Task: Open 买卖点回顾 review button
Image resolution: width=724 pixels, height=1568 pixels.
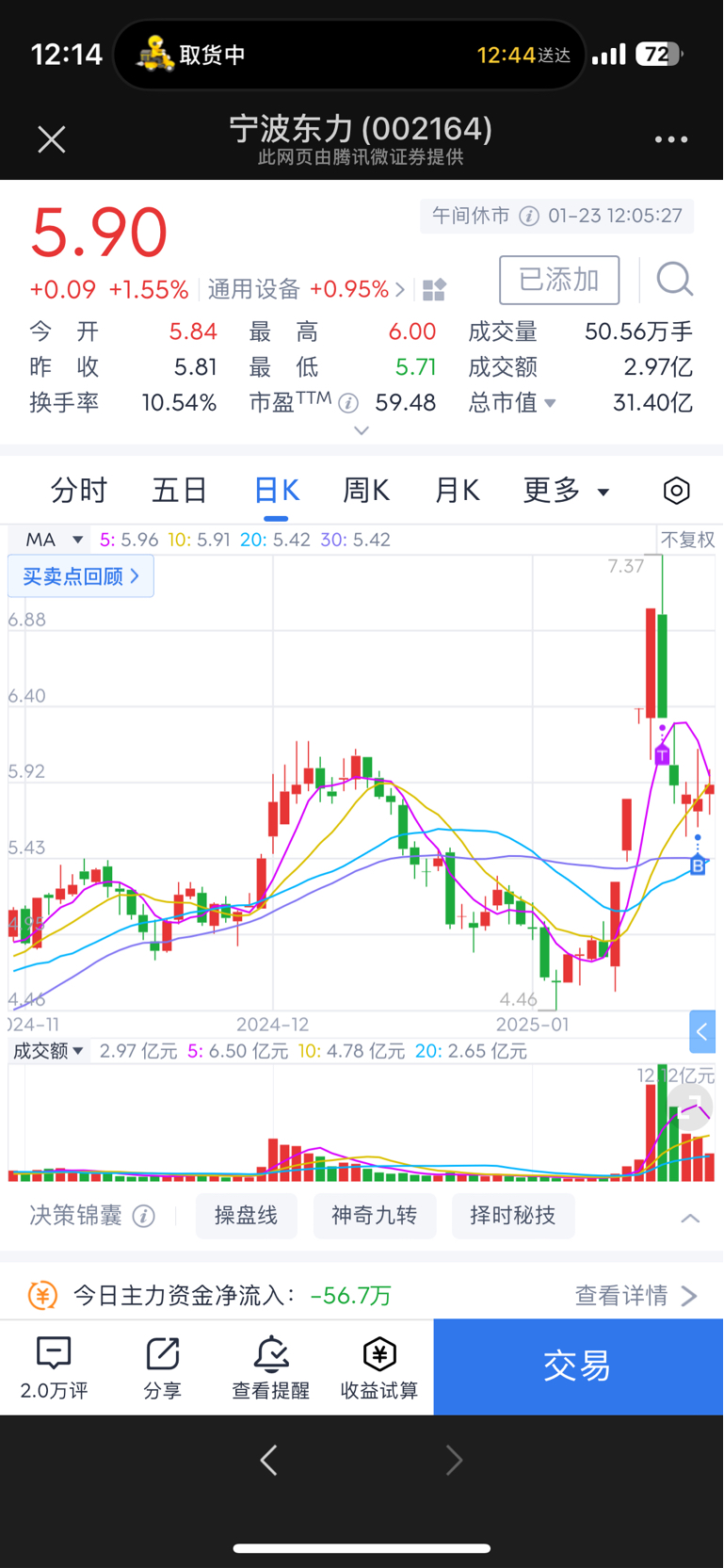Action: pos(81,576)
